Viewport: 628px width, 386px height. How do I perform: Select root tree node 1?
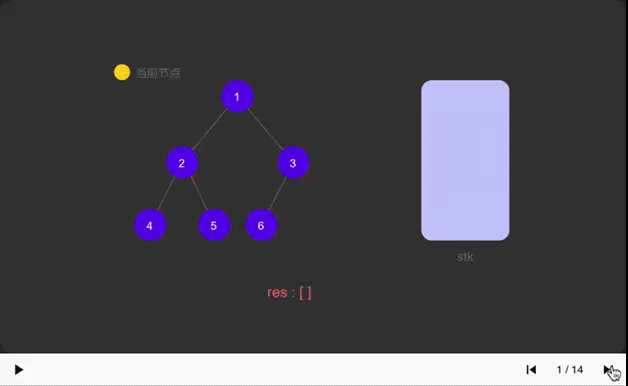click(x=237, y=96)
